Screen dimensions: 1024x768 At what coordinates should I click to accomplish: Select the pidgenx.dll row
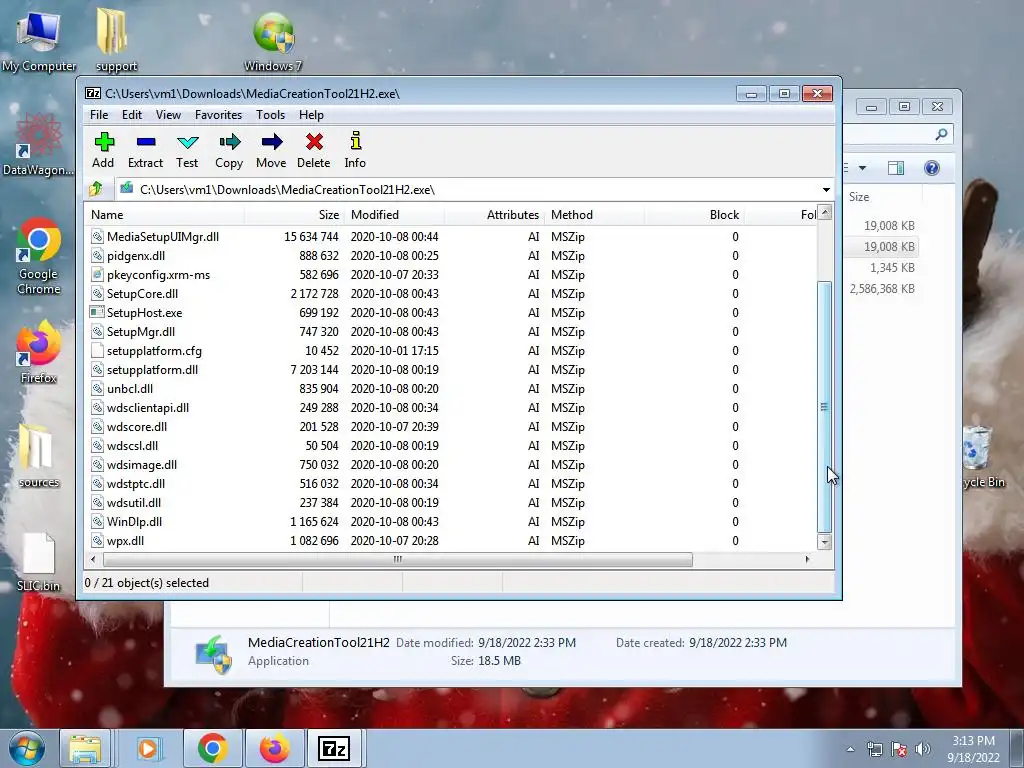tap(451, 255)
